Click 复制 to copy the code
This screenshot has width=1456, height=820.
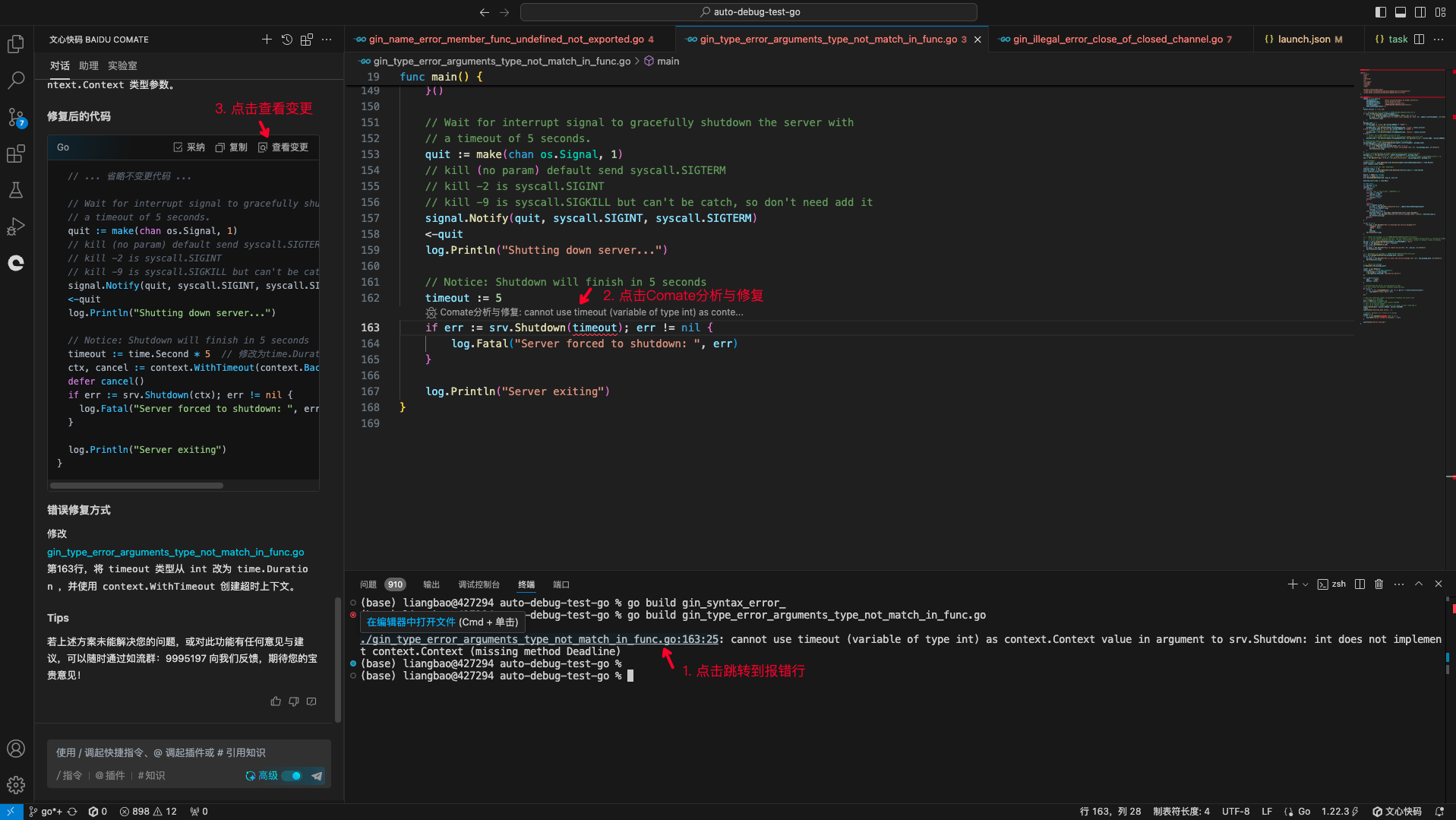click(x=232, y=147)
